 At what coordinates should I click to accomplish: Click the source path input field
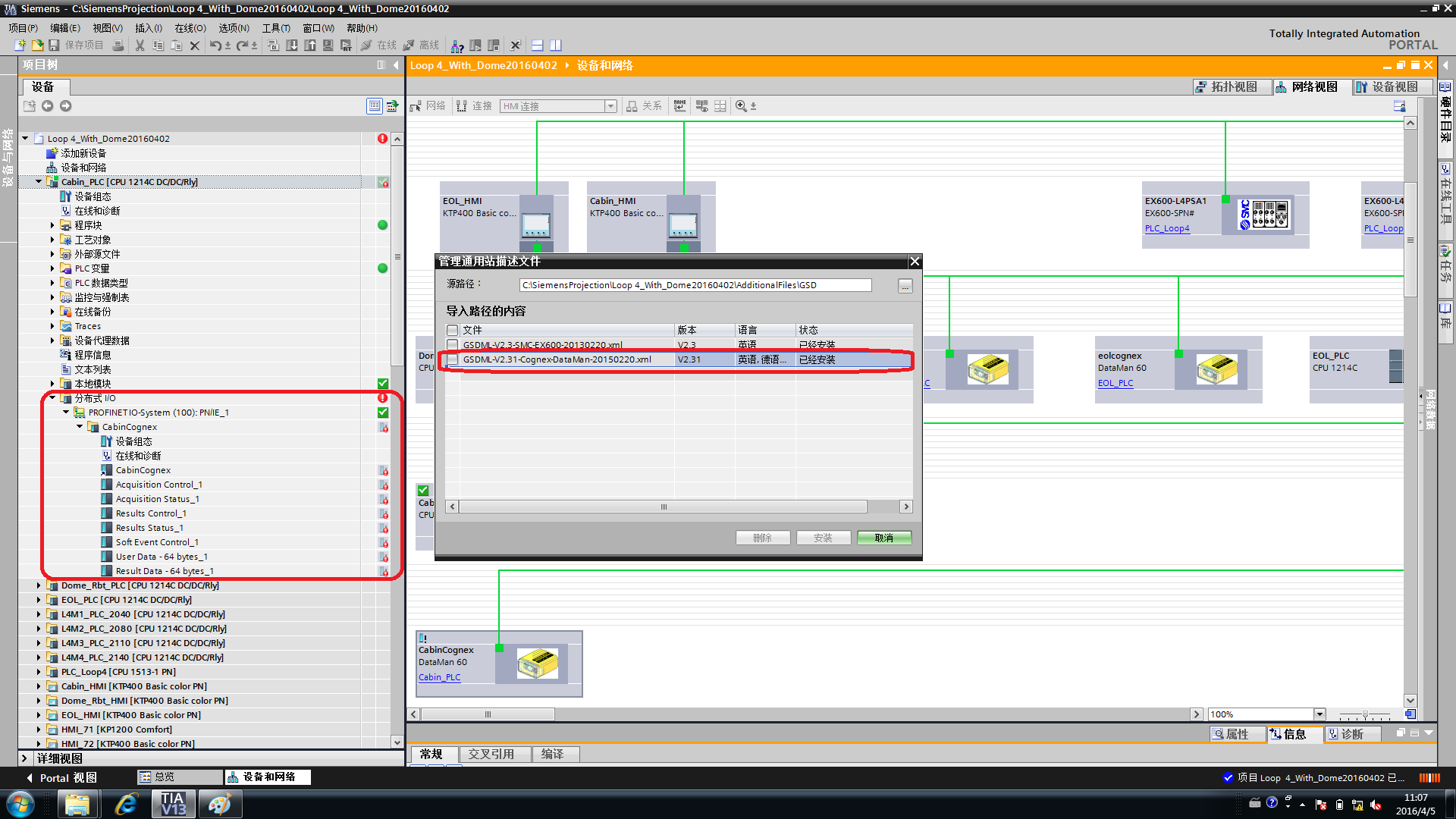coord(695,285)
